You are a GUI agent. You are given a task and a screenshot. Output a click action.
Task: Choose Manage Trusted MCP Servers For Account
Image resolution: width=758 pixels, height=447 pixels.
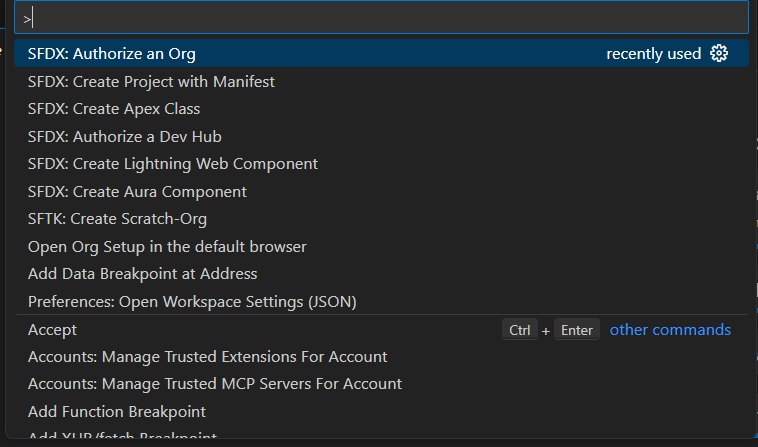215,384
